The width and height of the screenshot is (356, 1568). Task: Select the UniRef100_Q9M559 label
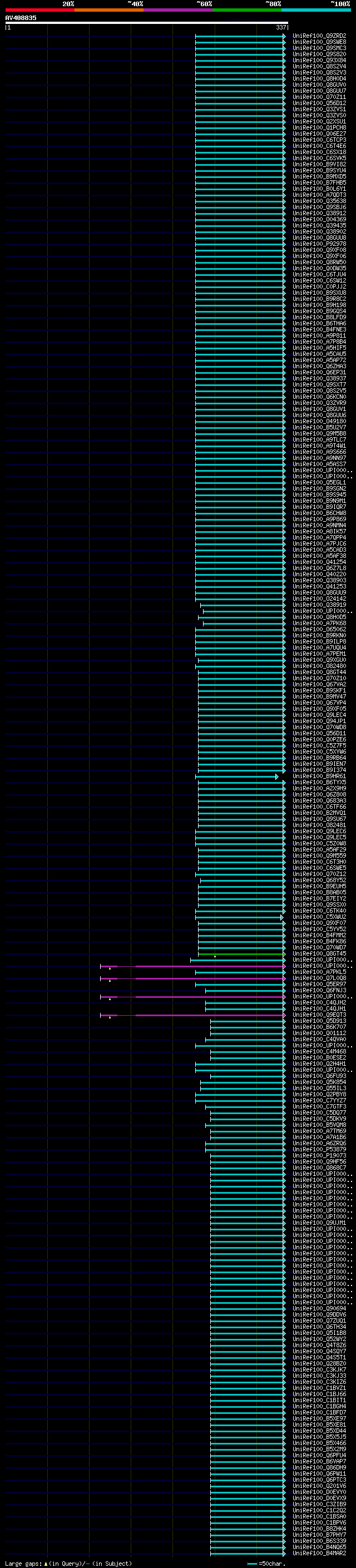(319, 857)
